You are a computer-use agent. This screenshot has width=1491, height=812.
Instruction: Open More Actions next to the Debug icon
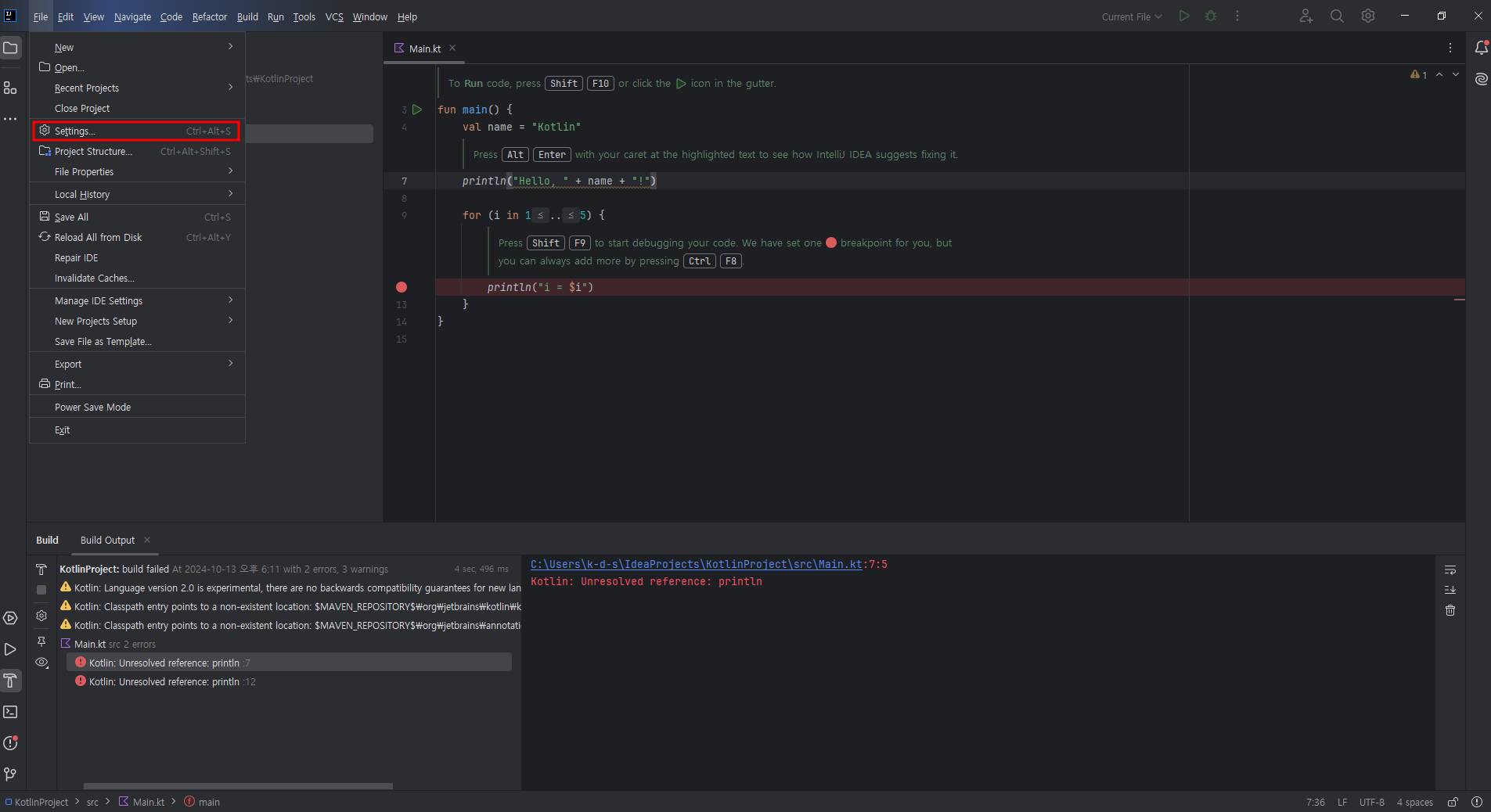coord(1237,16)
